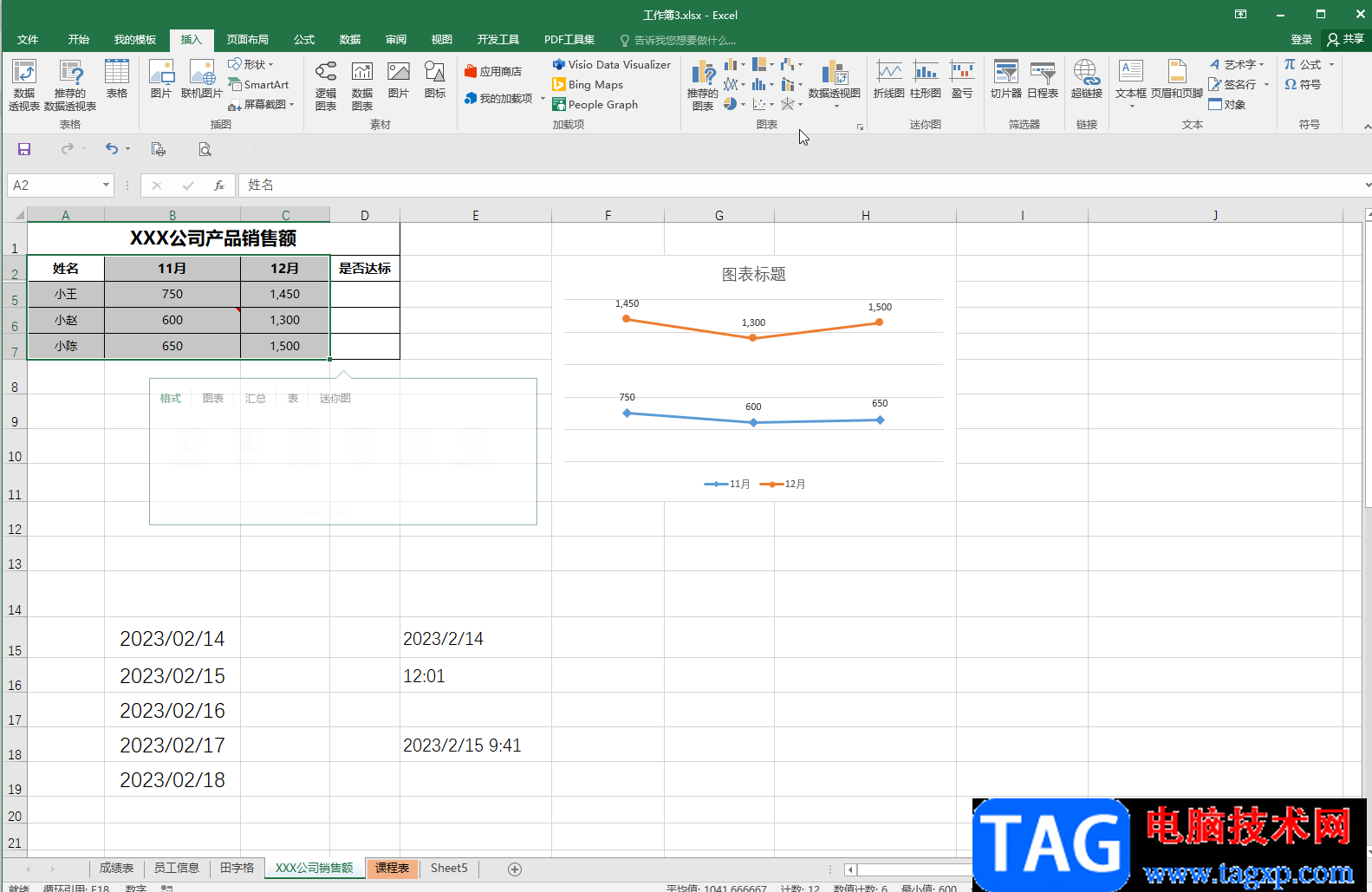Open the Office app store
Image resolution: width=1372 pixels, height=892 pixels.
pos(493,71)
